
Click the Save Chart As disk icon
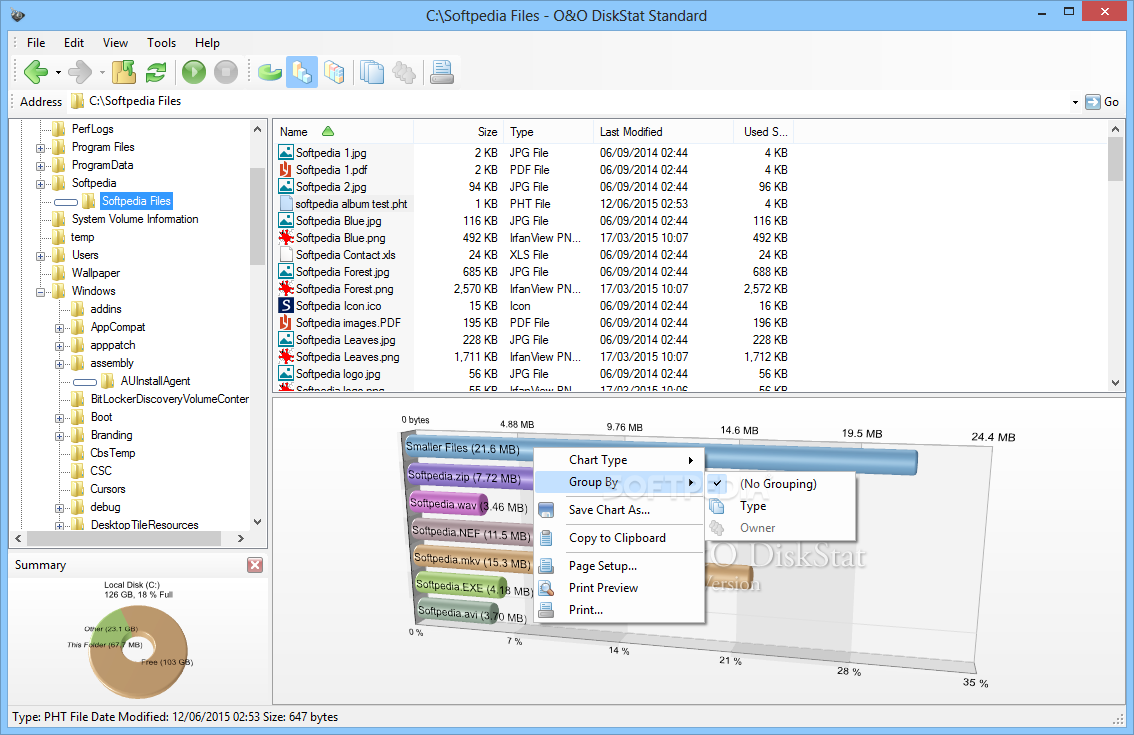[547, 510]
